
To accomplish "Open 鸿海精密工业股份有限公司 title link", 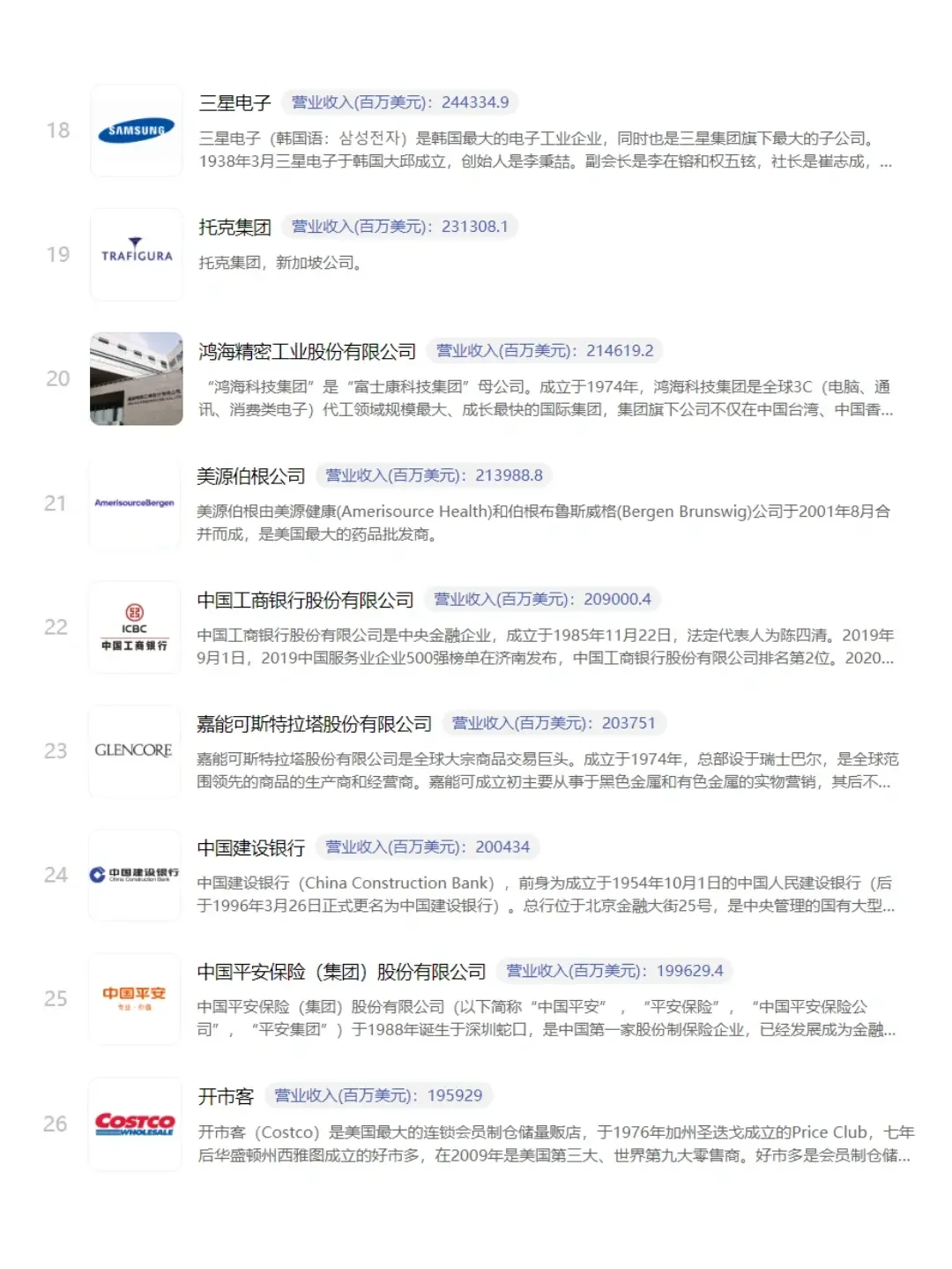I will [307, 352].
